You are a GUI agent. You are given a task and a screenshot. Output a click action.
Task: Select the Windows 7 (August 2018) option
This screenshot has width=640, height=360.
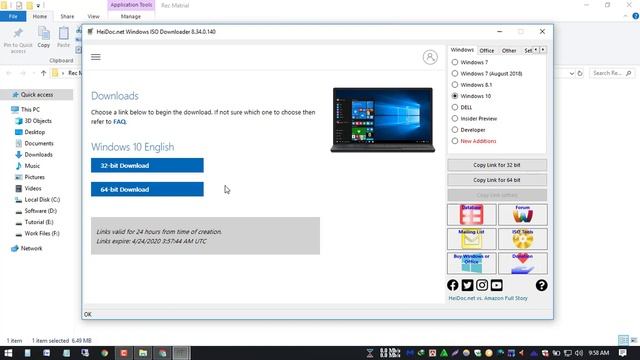[455, 73]
